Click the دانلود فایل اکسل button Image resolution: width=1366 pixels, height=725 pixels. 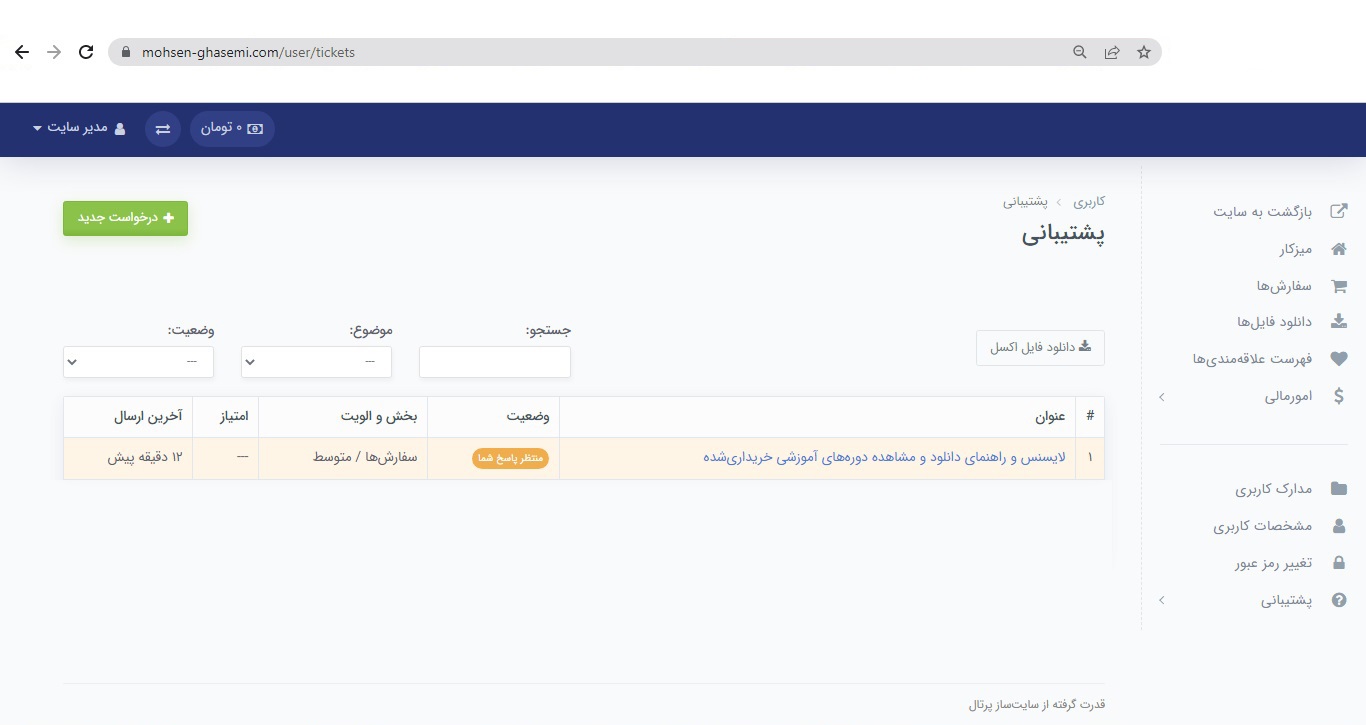point(1040,348)
